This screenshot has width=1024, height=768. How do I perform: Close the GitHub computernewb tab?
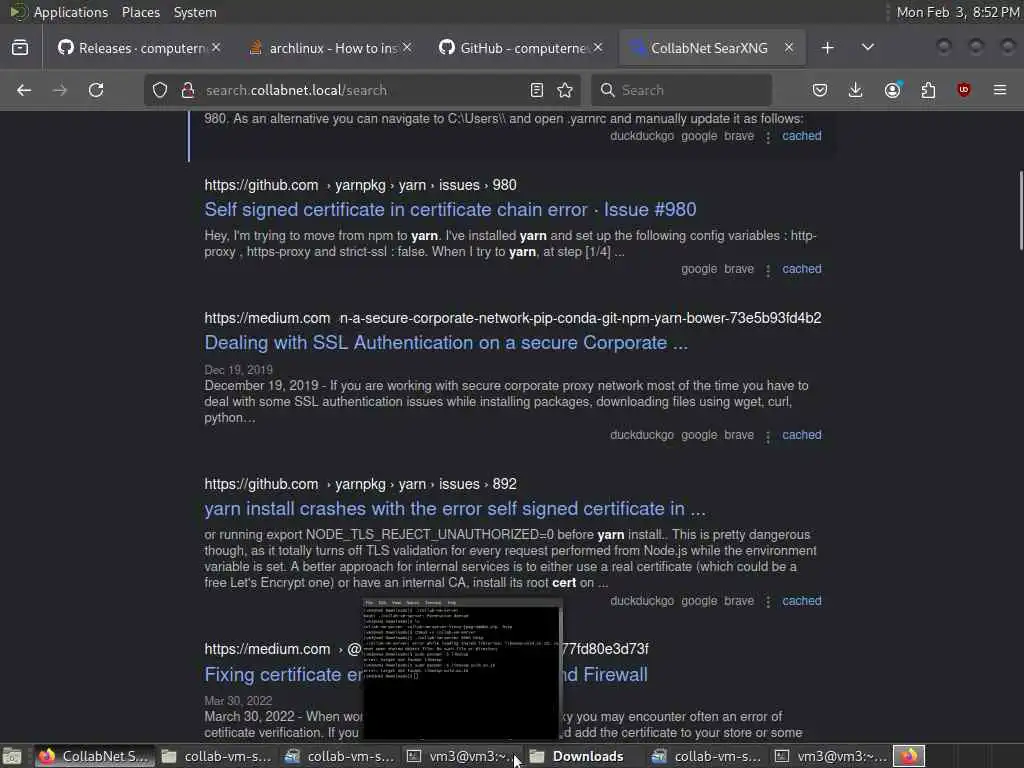598,48
